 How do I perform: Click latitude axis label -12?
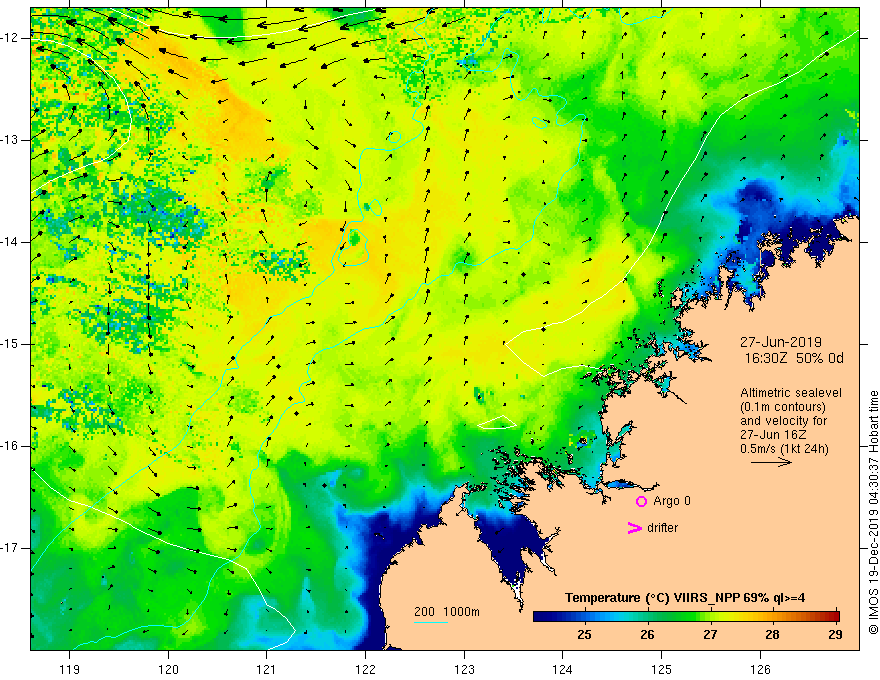point(10,38)
